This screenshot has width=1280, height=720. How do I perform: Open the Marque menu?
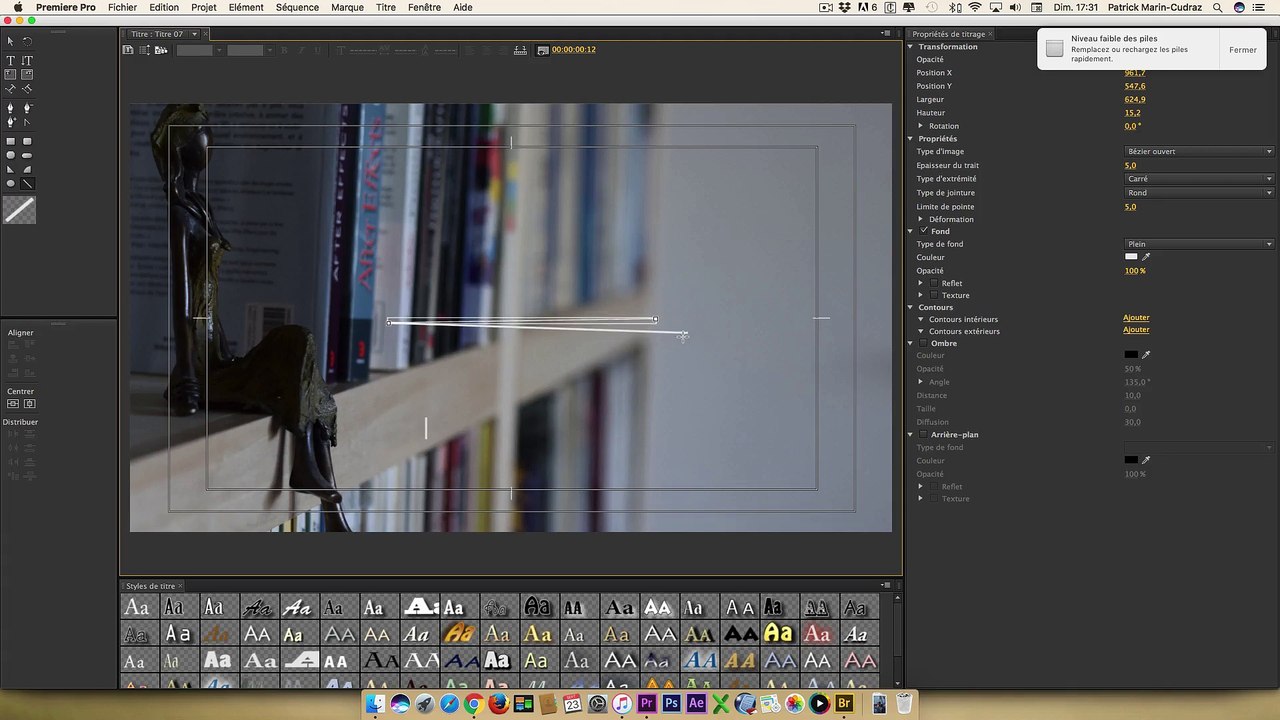[x=347, y=7]
